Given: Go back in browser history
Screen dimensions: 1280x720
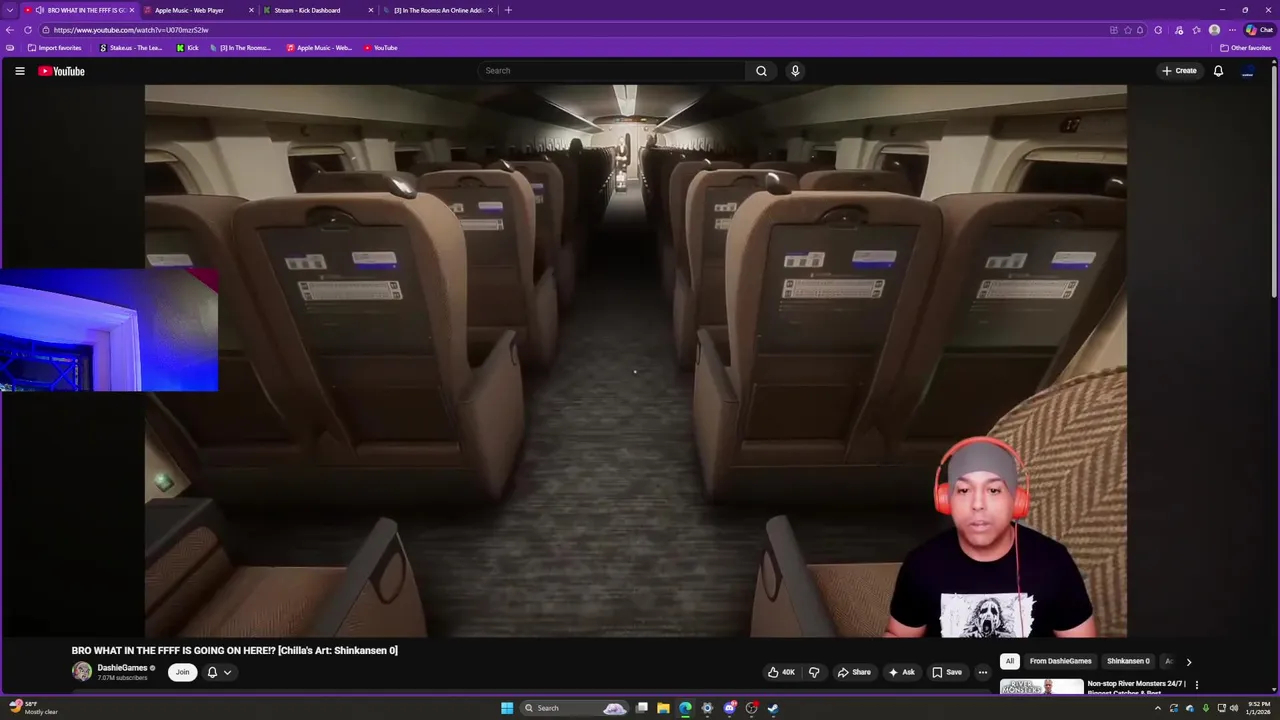Looking at the screenshot, I should point(10,30).
